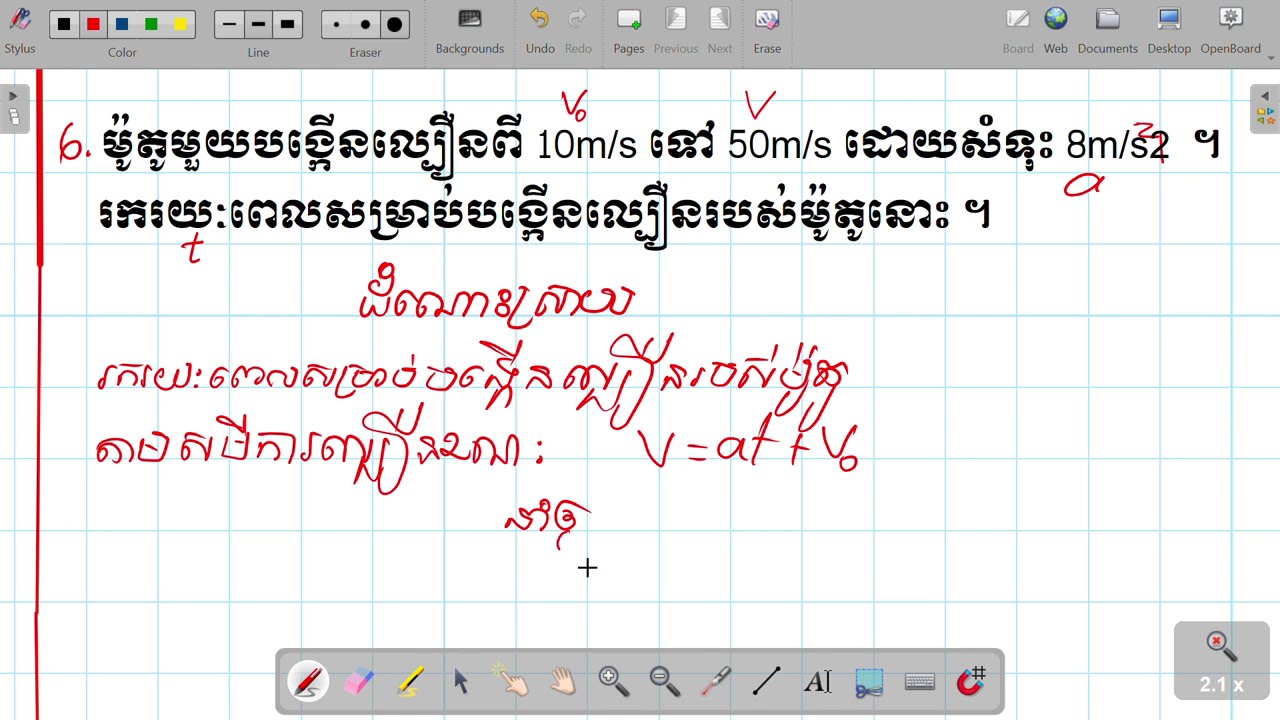1280x720 pixels.
Task: Select the interact-with-items pointer tool
Action: click(x=512, y=682)
